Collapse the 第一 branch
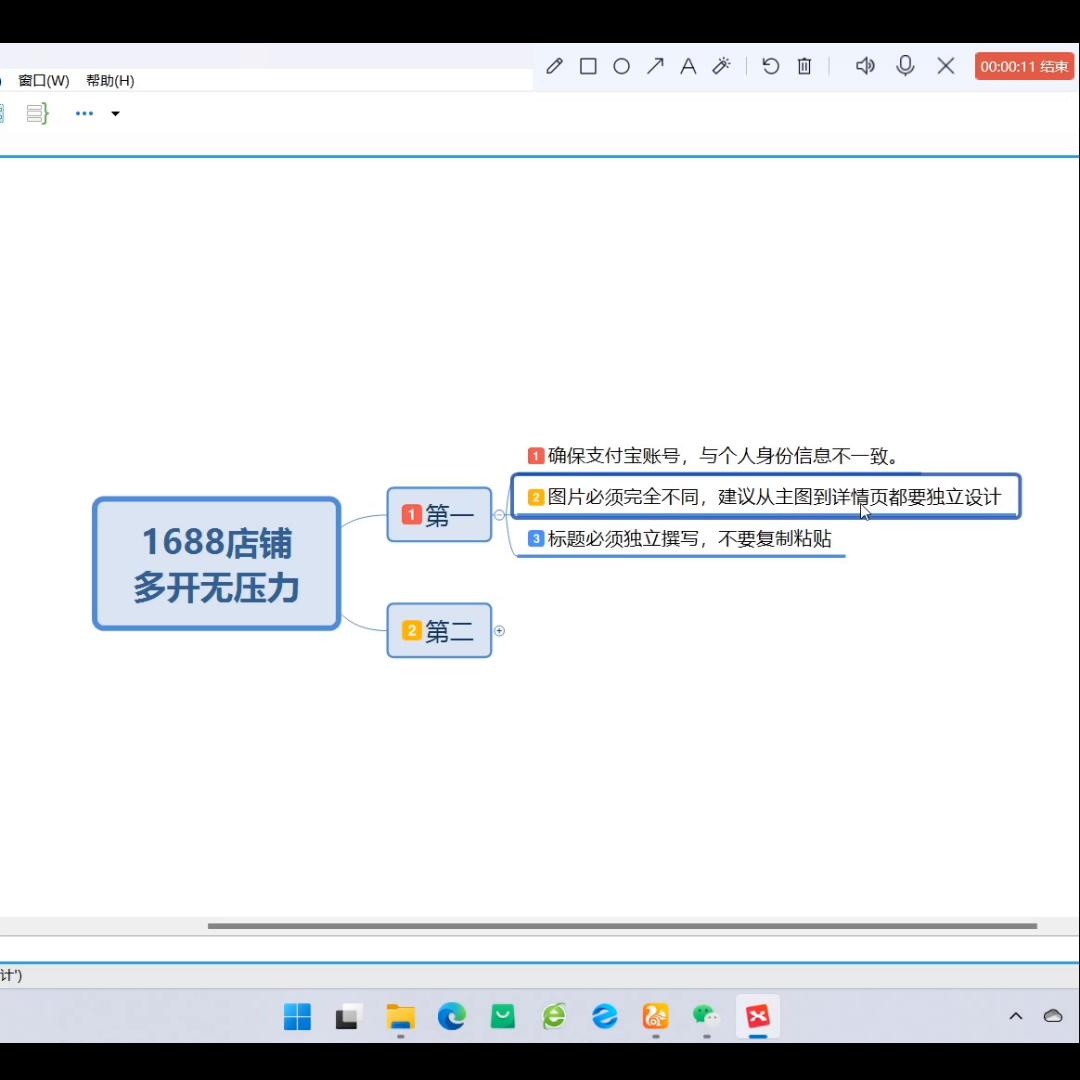 [x=499, y=515]
